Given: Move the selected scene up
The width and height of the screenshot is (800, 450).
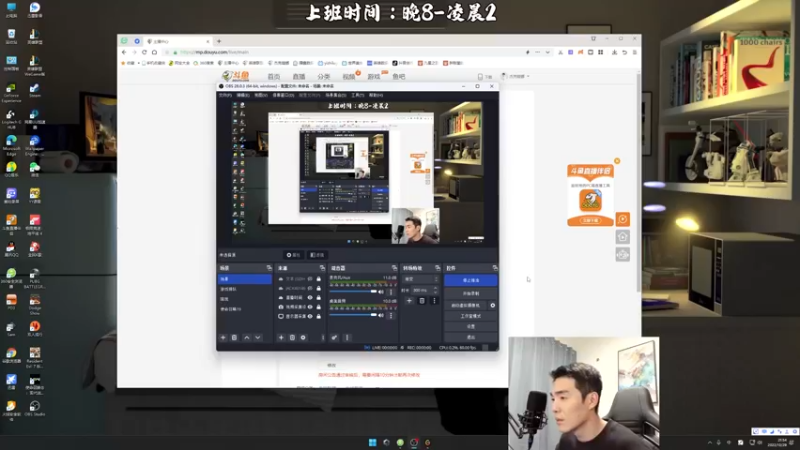Looking at the screenshot, I should (246, 338).
